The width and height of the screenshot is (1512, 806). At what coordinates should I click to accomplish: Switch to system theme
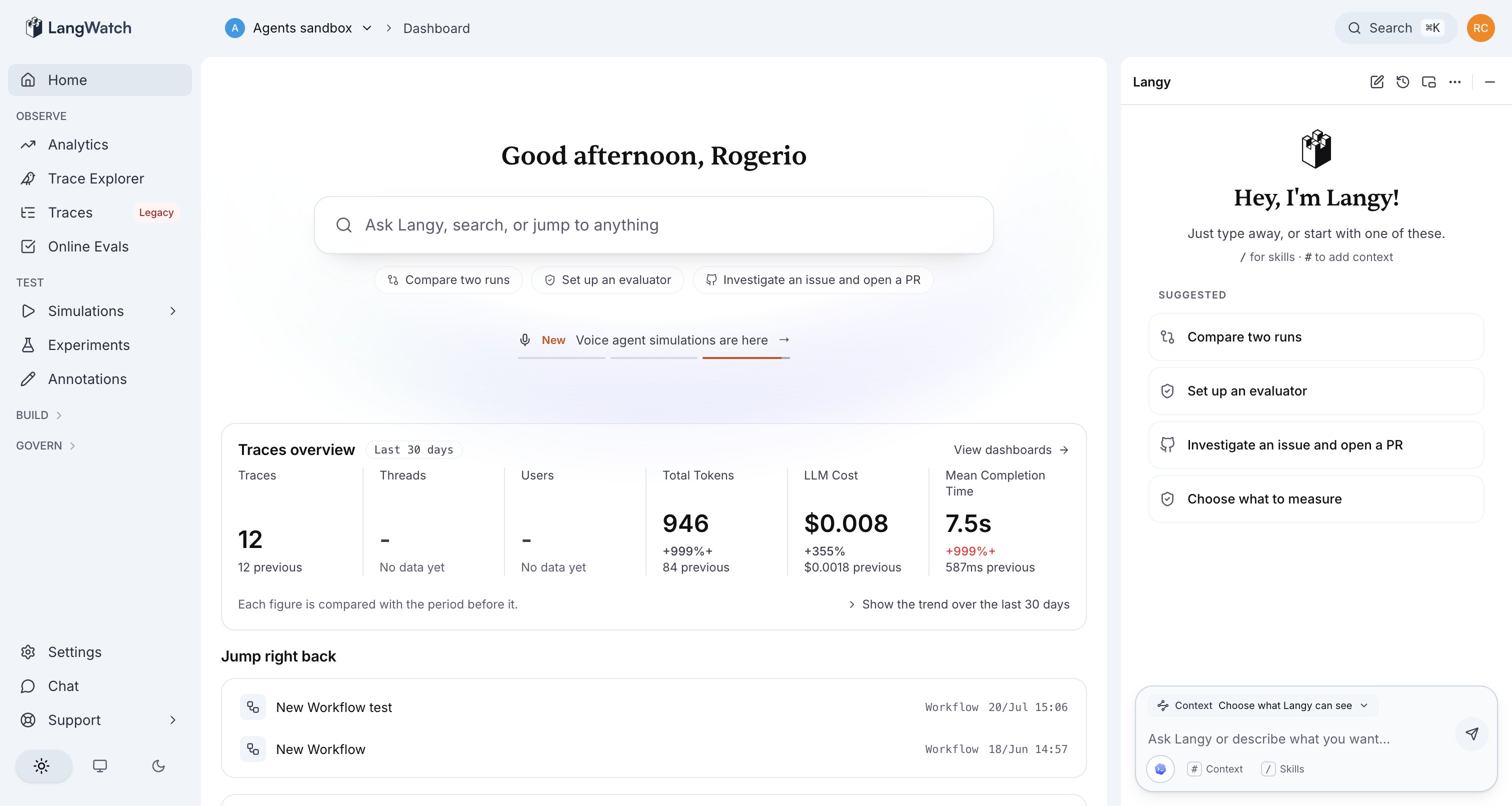[x=100, y=766]
